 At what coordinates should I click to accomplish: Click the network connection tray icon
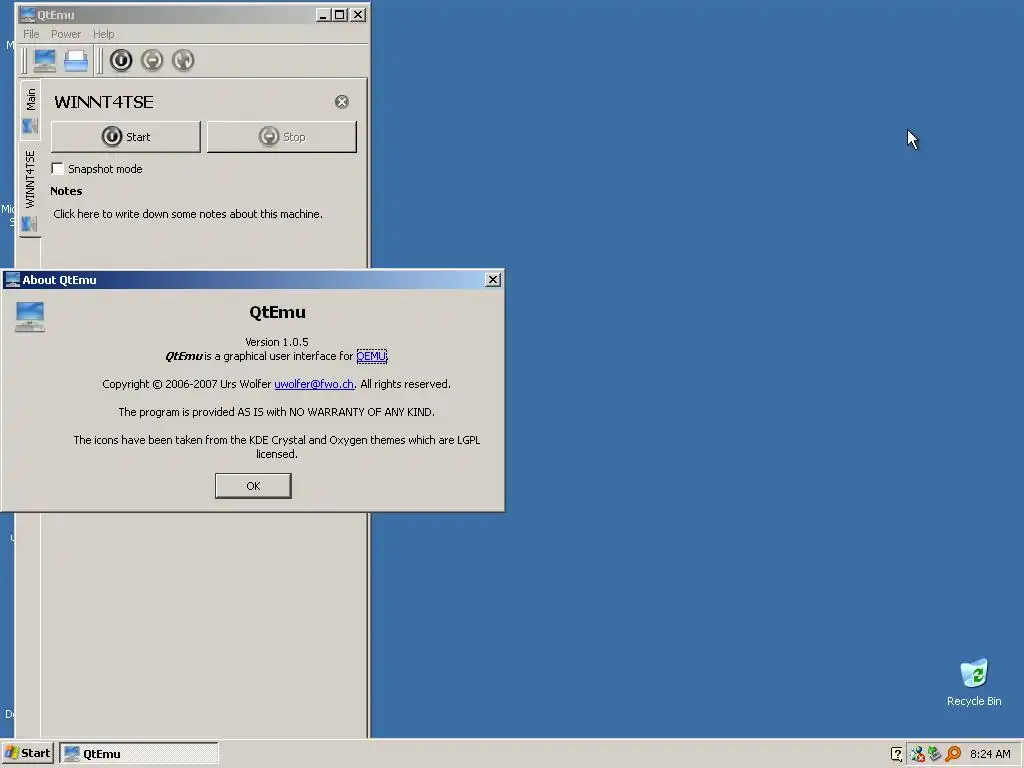coord(917,754)
